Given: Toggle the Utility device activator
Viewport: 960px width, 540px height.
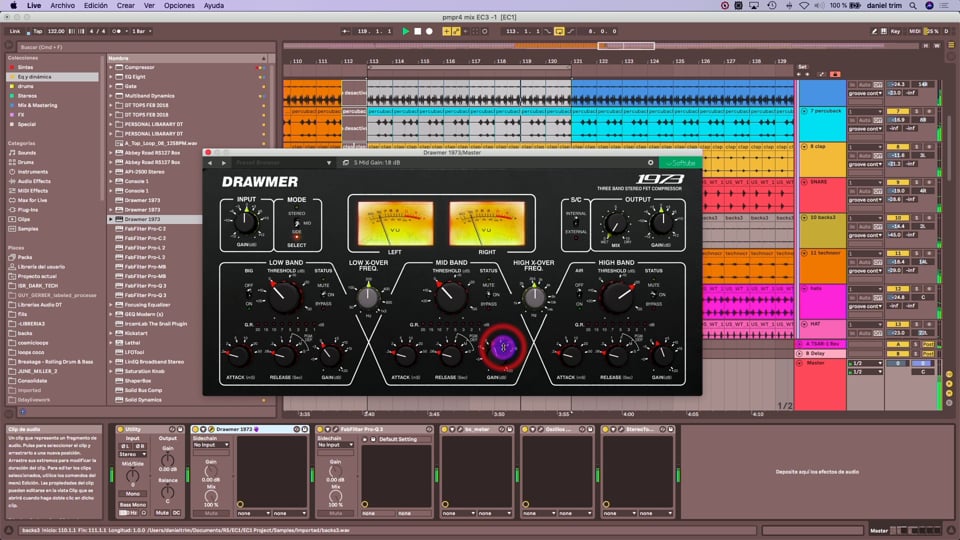Looking at the screenshot, I should coord(120,429).
